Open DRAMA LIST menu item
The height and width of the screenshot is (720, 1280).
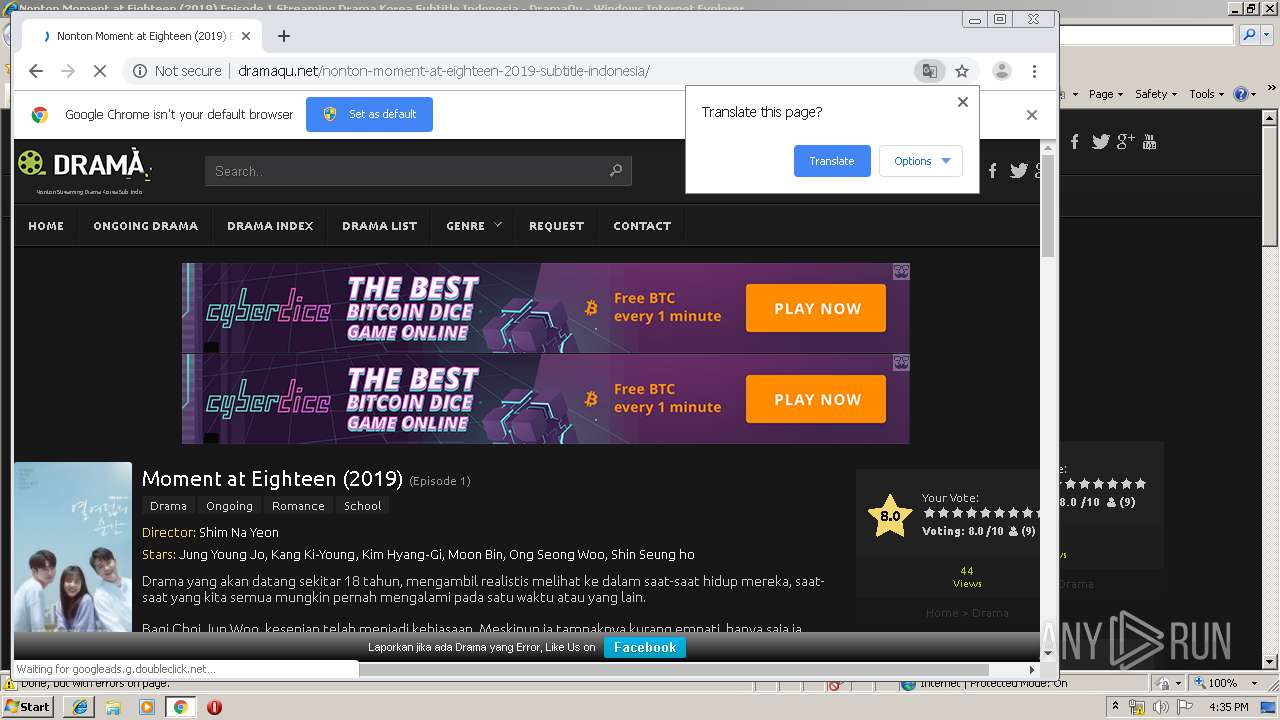[379, 226]
